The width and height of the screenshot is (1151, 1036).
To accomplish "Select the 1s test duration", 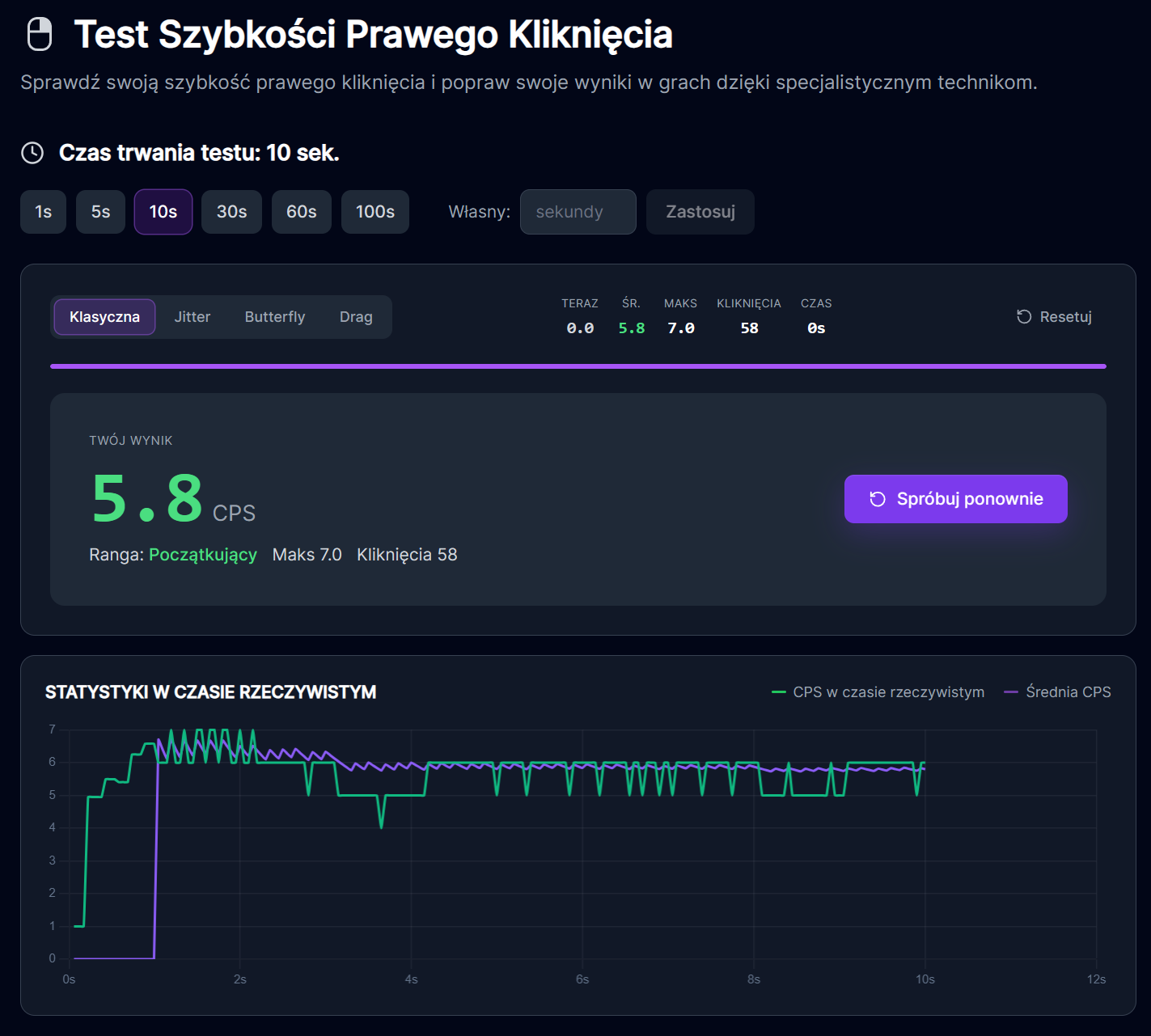I will tap(43, 212).
